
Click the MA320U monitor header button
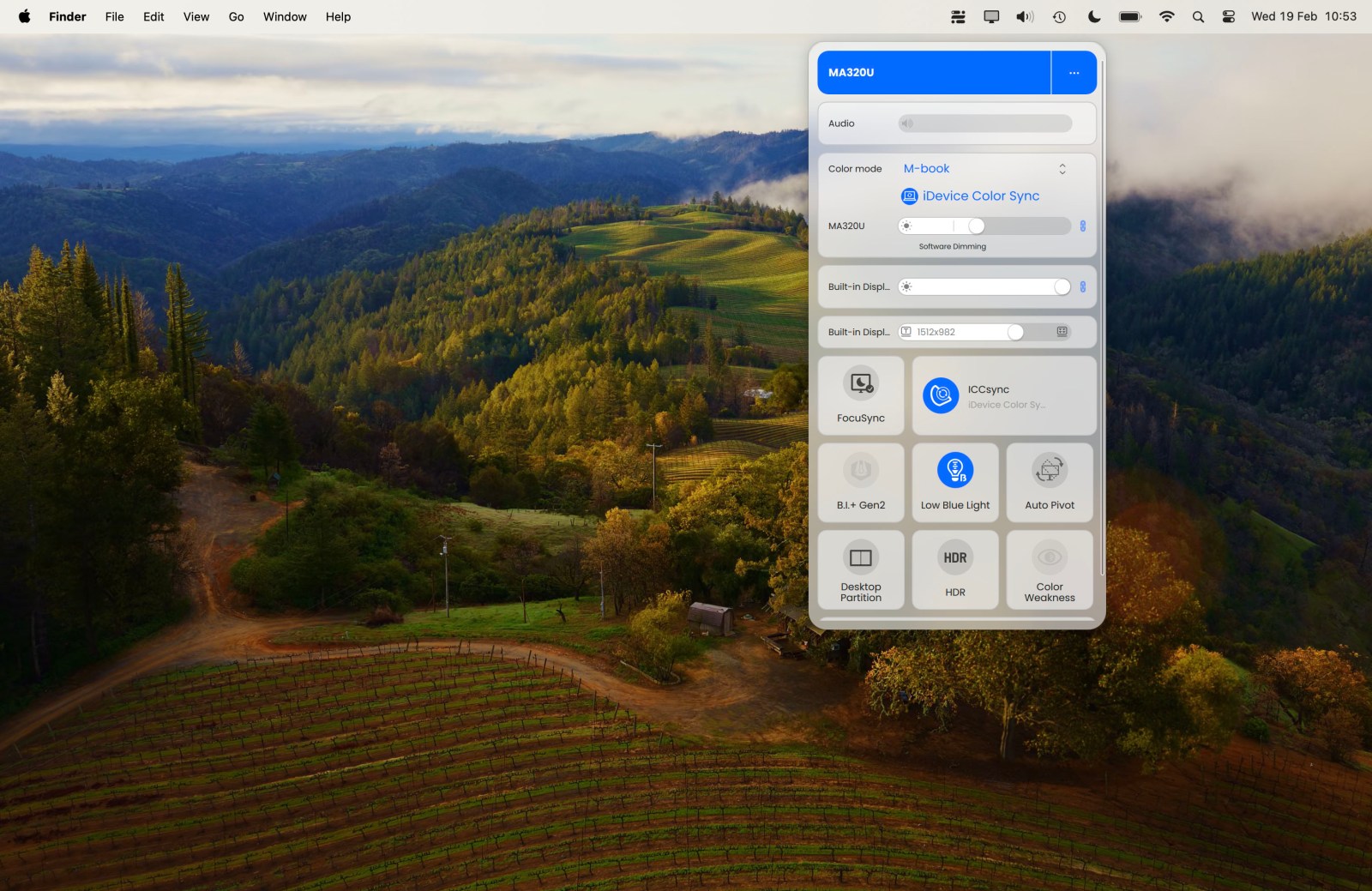[x=934, y=73]
